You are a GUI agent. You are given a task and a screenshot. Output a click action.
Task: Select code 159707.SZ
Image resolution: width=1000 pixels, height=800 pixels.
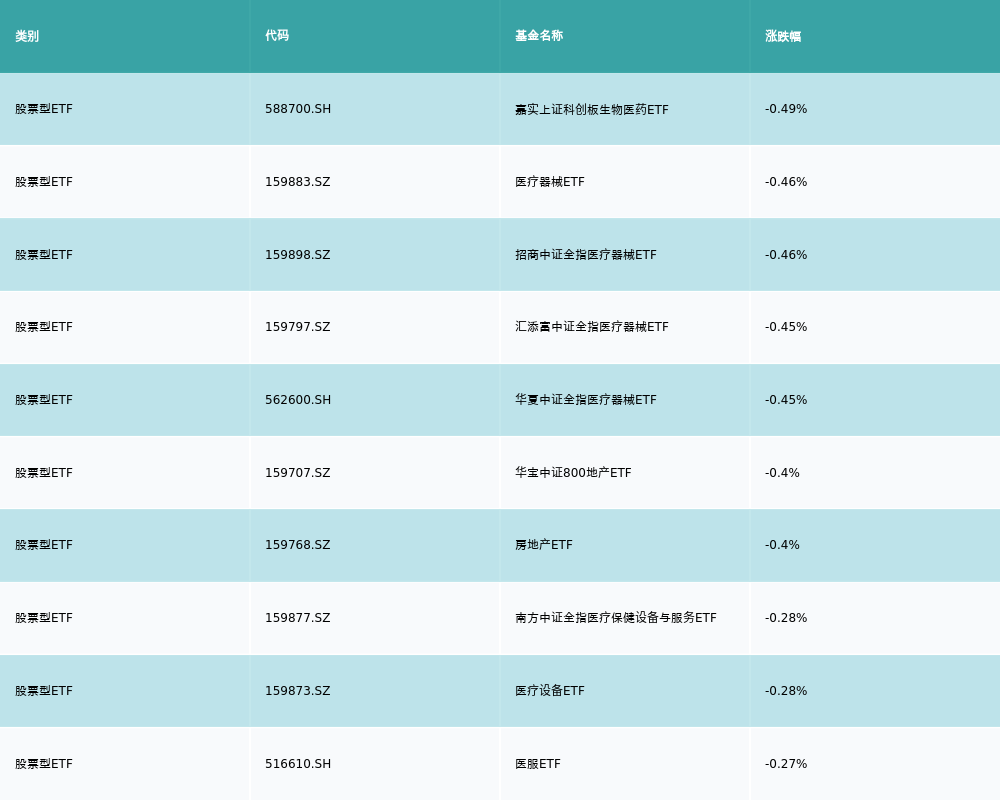(297, 473)
